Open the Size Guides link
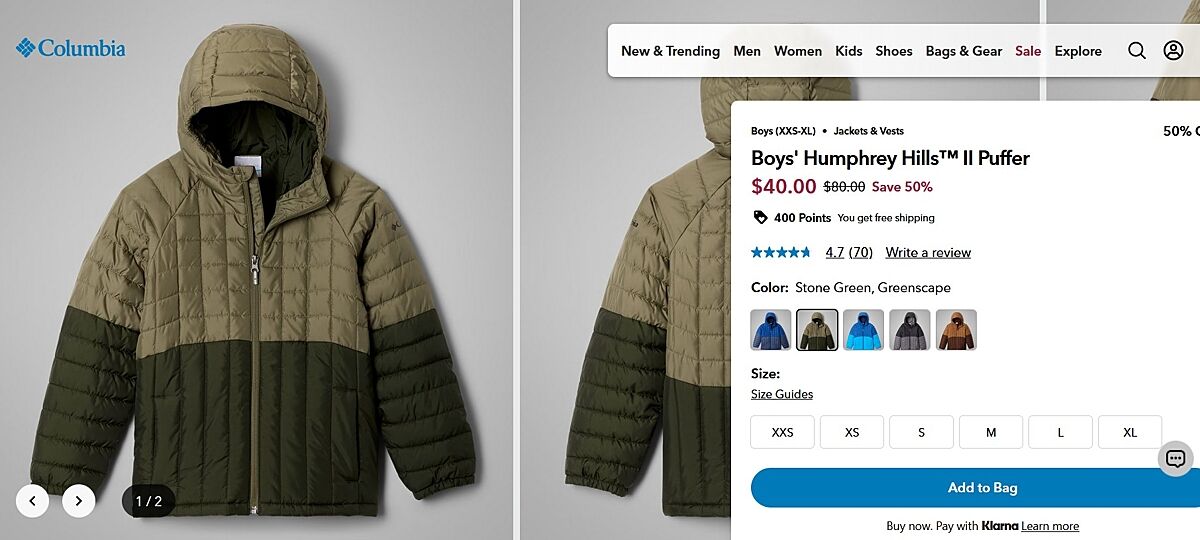The image size is (1200, 540). tap(782, 394)
